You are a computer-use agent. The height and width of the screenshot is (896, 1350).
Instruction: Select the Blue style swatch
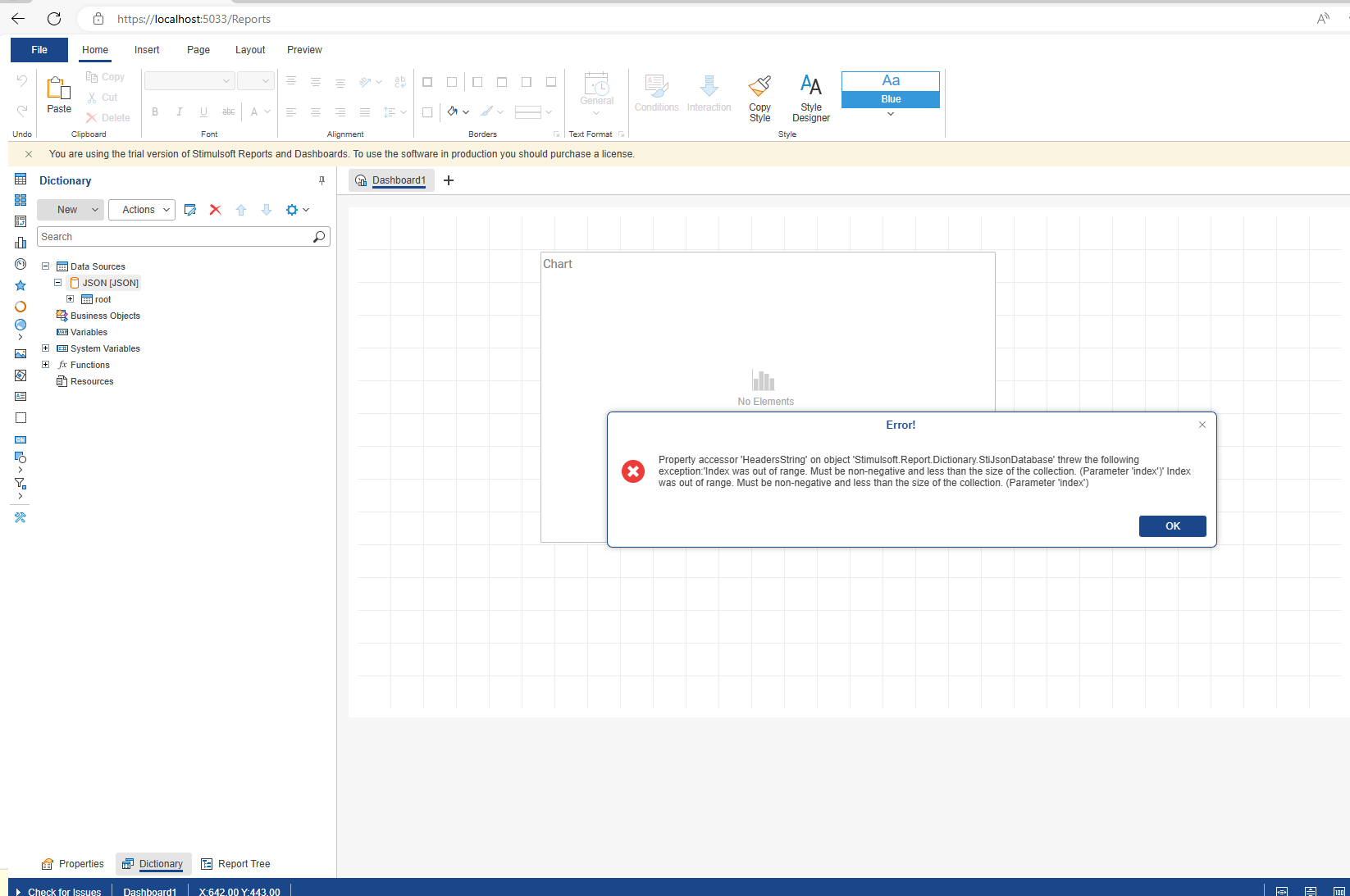point(891,89)
